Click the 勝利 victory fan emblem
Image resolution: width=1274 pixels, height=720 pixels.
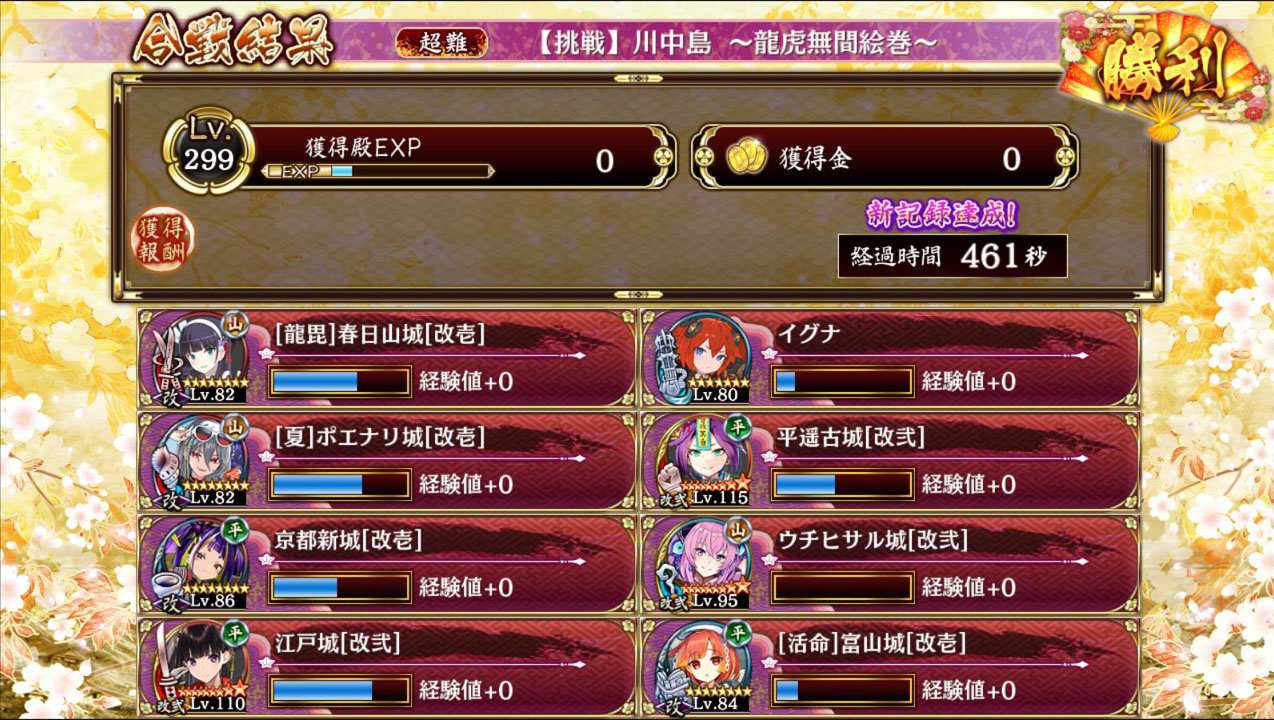point(1163,70)
